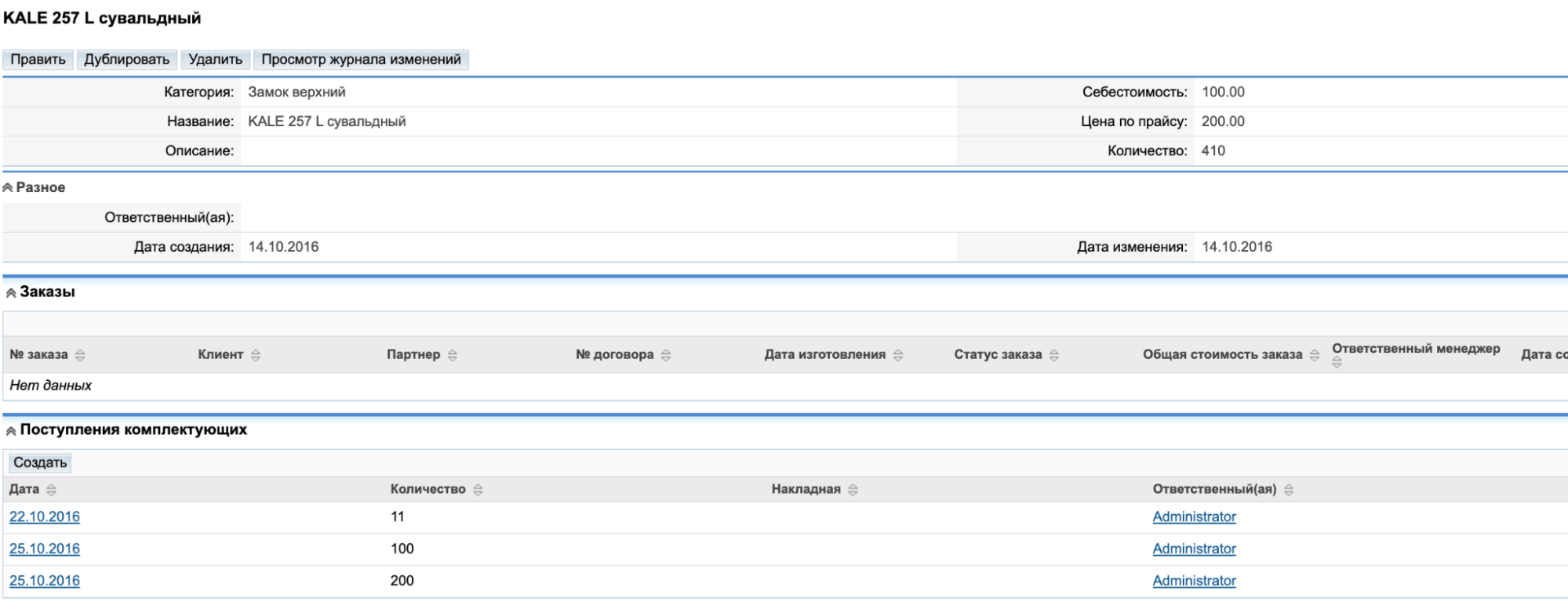Open Administrator link in the 11 quantity row
The height and width of the screenshot is (609, 1568).
pyautogui.click(x=1194, y=517)
